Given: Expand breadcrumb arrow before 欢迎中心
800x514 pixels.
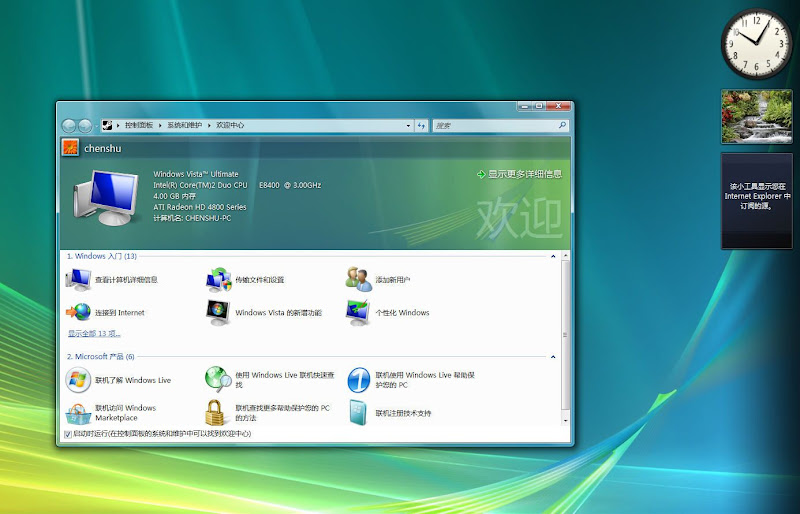Looking at the screenshot, I should point(209,125).
